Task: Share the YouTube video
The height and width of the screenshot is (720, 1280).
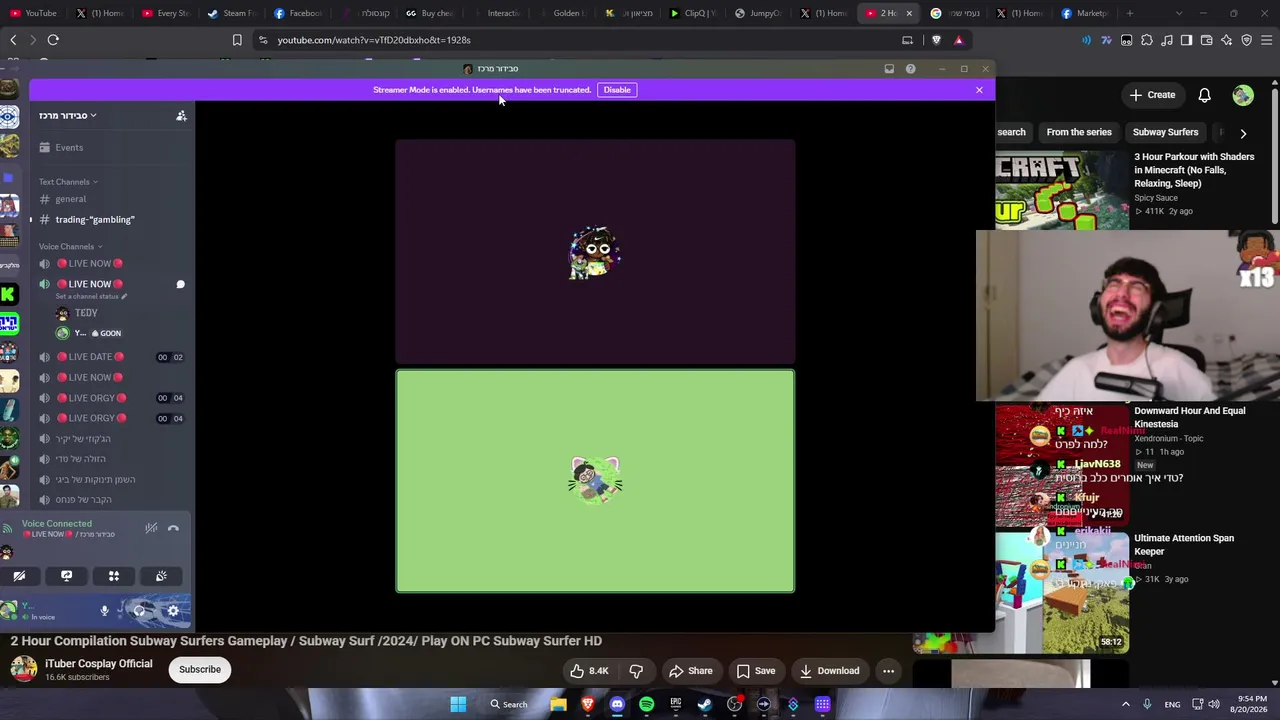Action: click(690, 671)
